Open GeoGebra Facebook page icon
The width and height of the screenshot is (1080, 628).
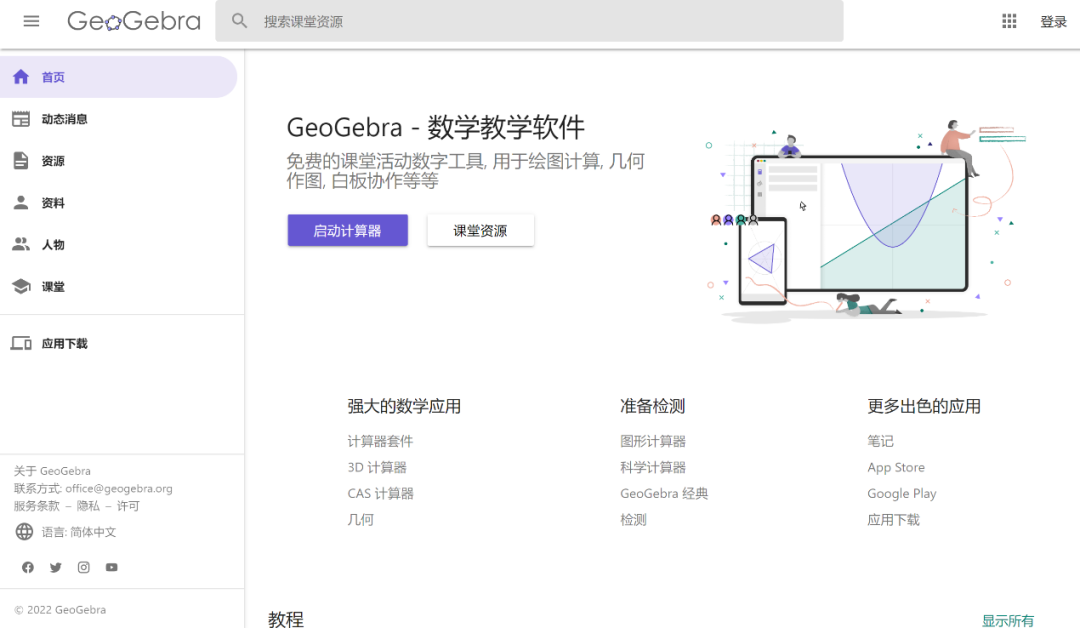point(28,567)
